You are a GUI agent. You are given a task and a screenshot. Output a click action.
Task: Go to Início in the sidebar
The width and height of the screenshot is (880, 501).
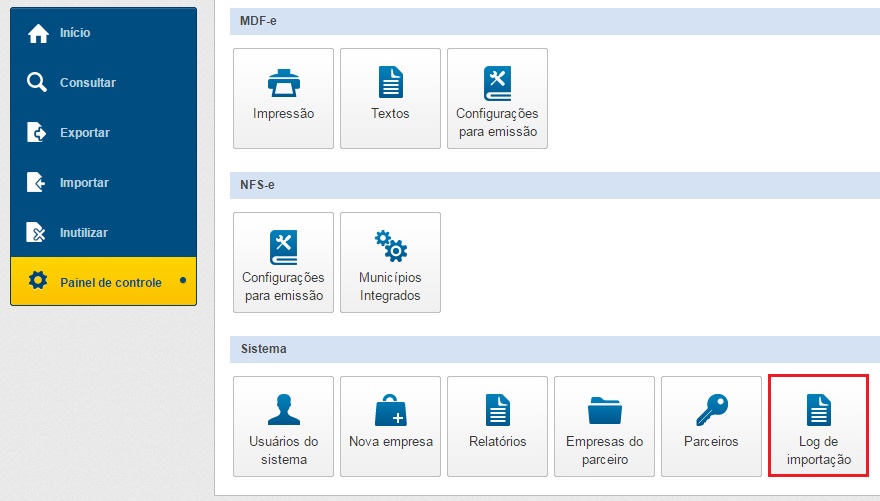[x=103, y=33]
